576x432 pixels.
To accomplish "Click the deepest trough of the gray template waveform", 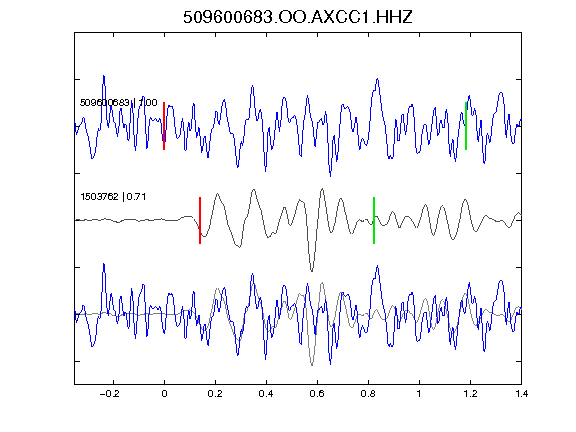I will click(312, 269).
